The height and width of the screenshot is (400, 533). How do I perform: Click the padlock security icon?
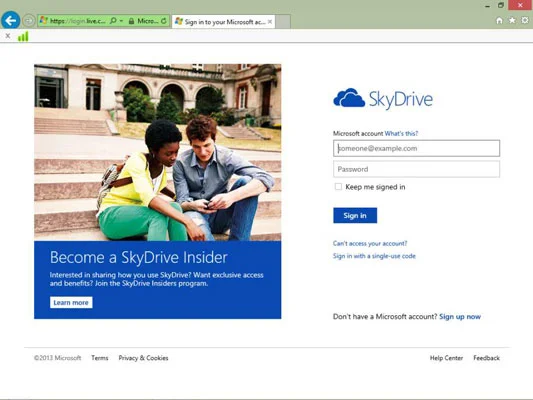point(131,21)
